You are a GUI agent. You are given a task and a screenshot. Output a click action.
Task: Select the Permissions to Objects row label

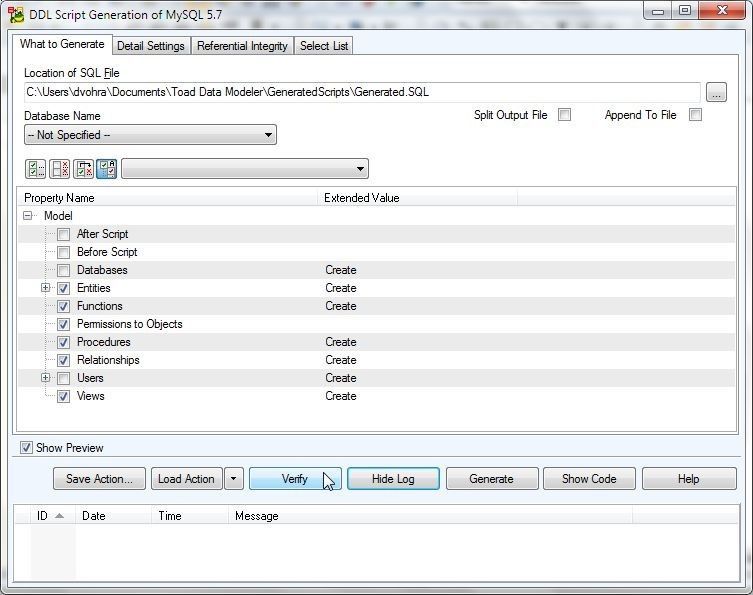coord(130,324)
